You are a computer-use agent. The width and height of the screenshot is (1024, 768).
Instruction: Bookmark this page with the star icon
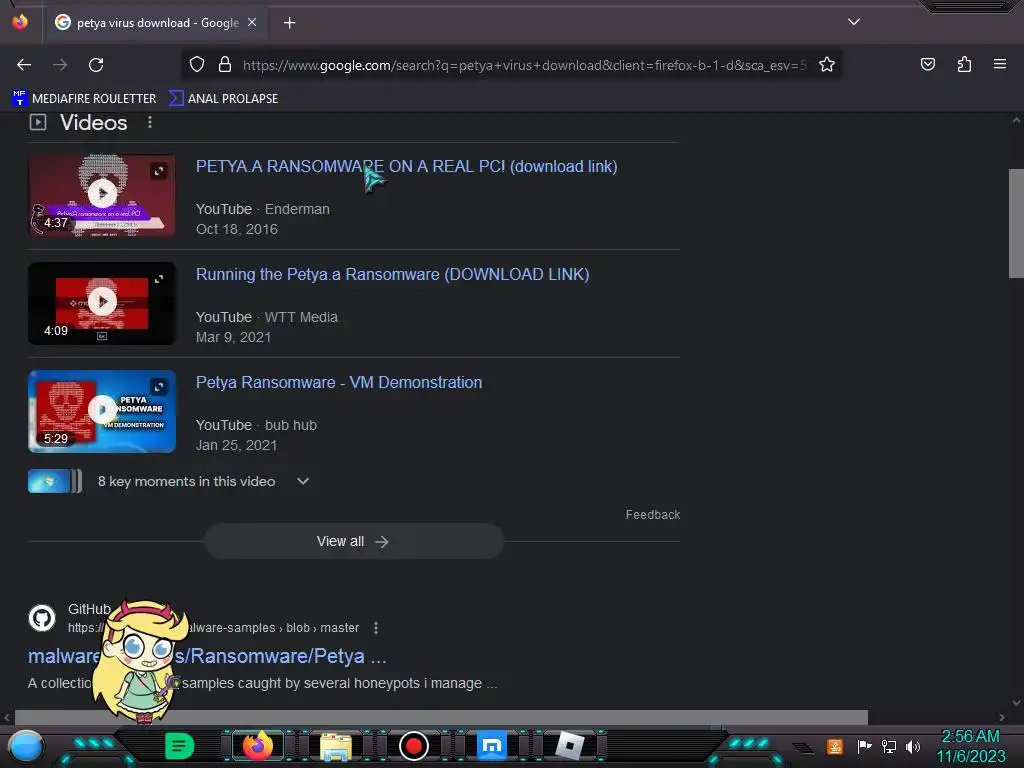tap(827, 65)
